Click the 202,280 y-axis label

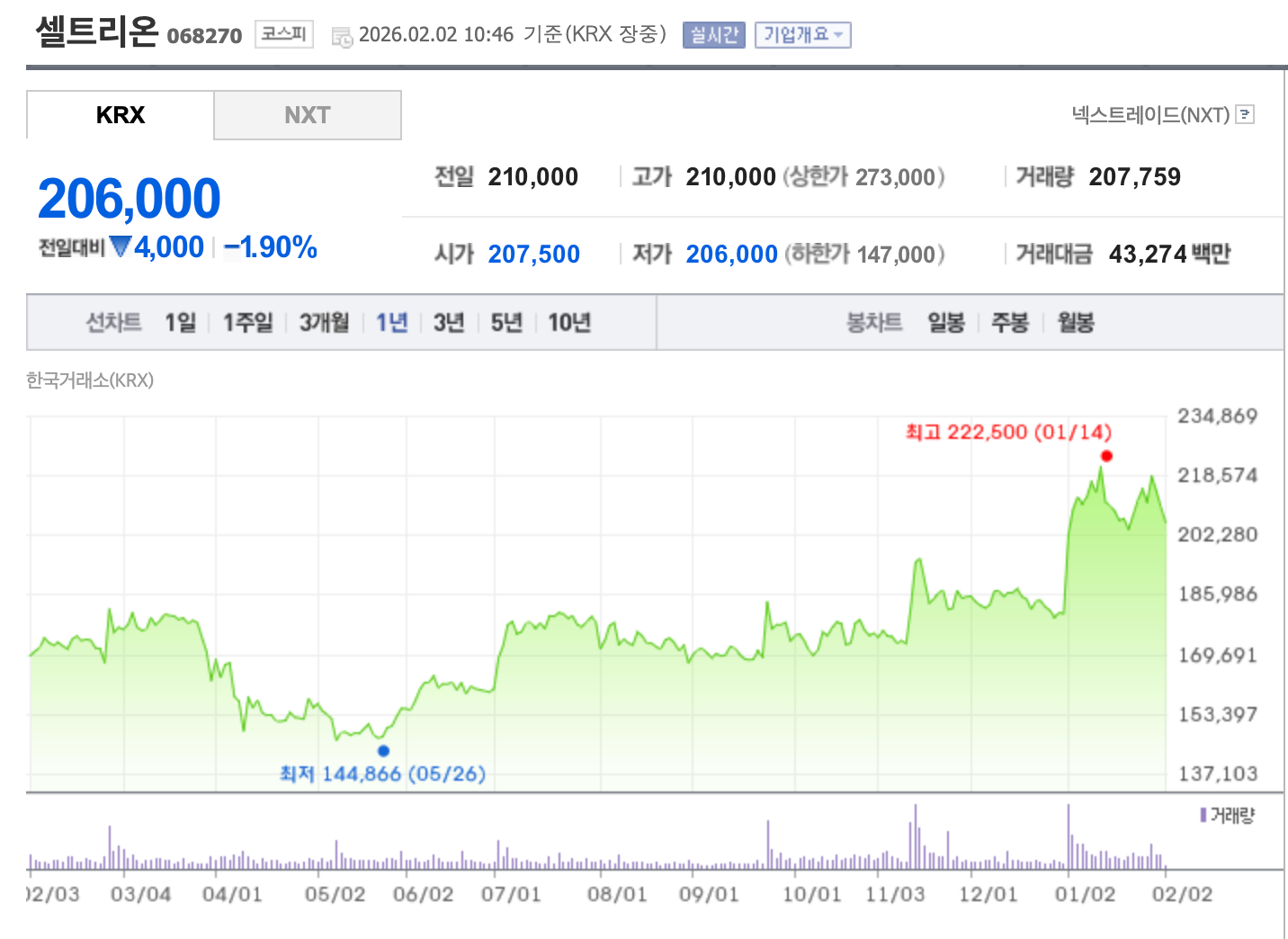(1218, 534)
